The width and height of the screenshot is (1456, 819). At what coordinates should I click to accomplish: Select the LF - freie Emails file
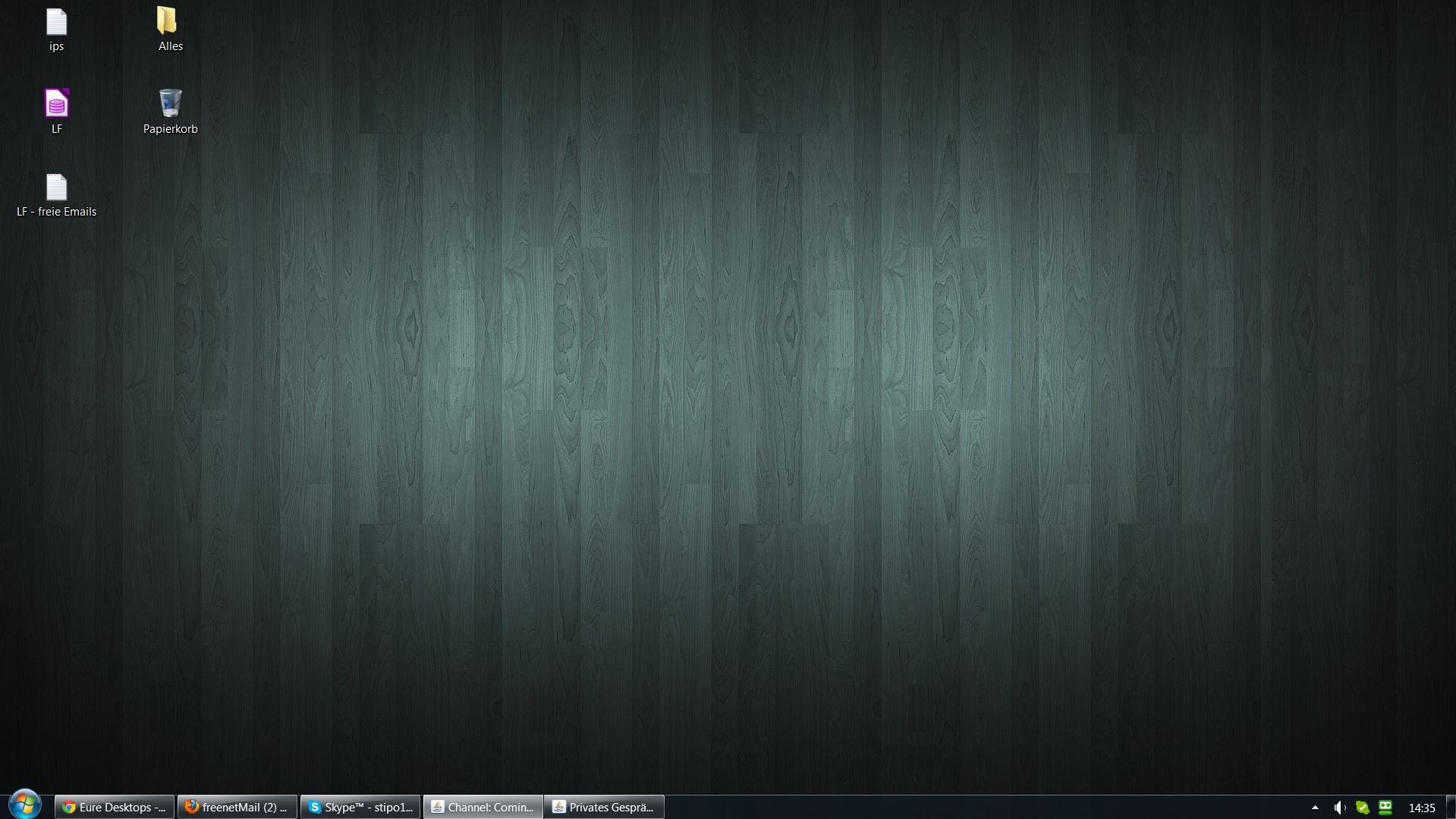tap(56, 187)
